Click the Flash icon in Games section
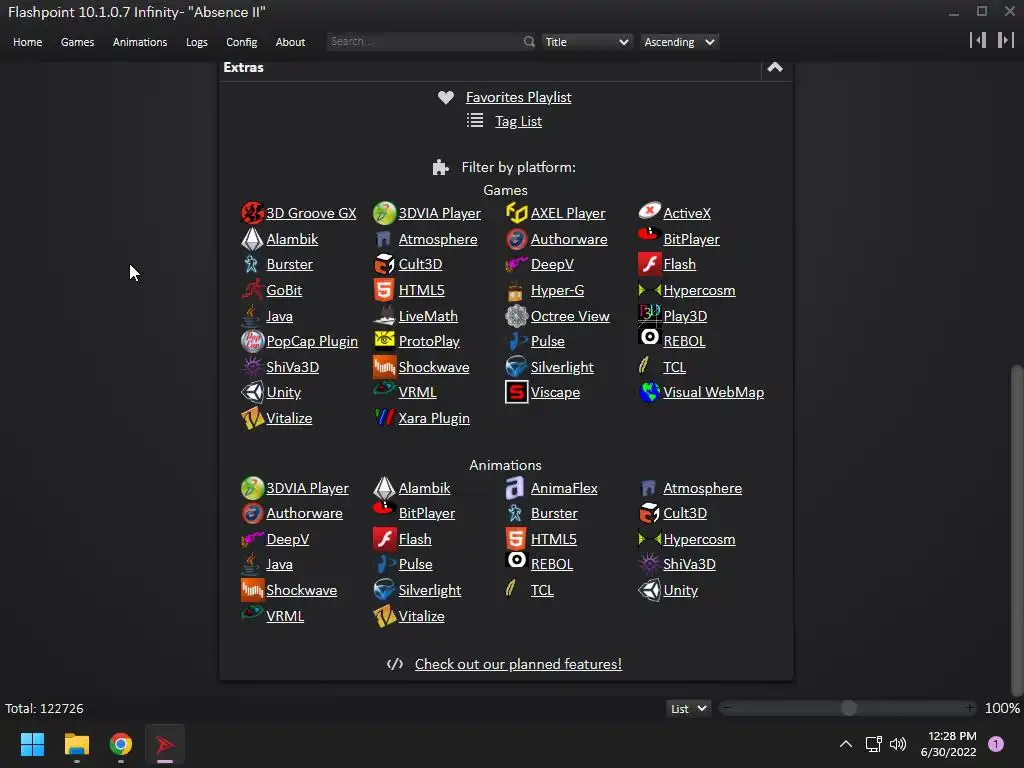1024x768 pixels. [649, 264]
